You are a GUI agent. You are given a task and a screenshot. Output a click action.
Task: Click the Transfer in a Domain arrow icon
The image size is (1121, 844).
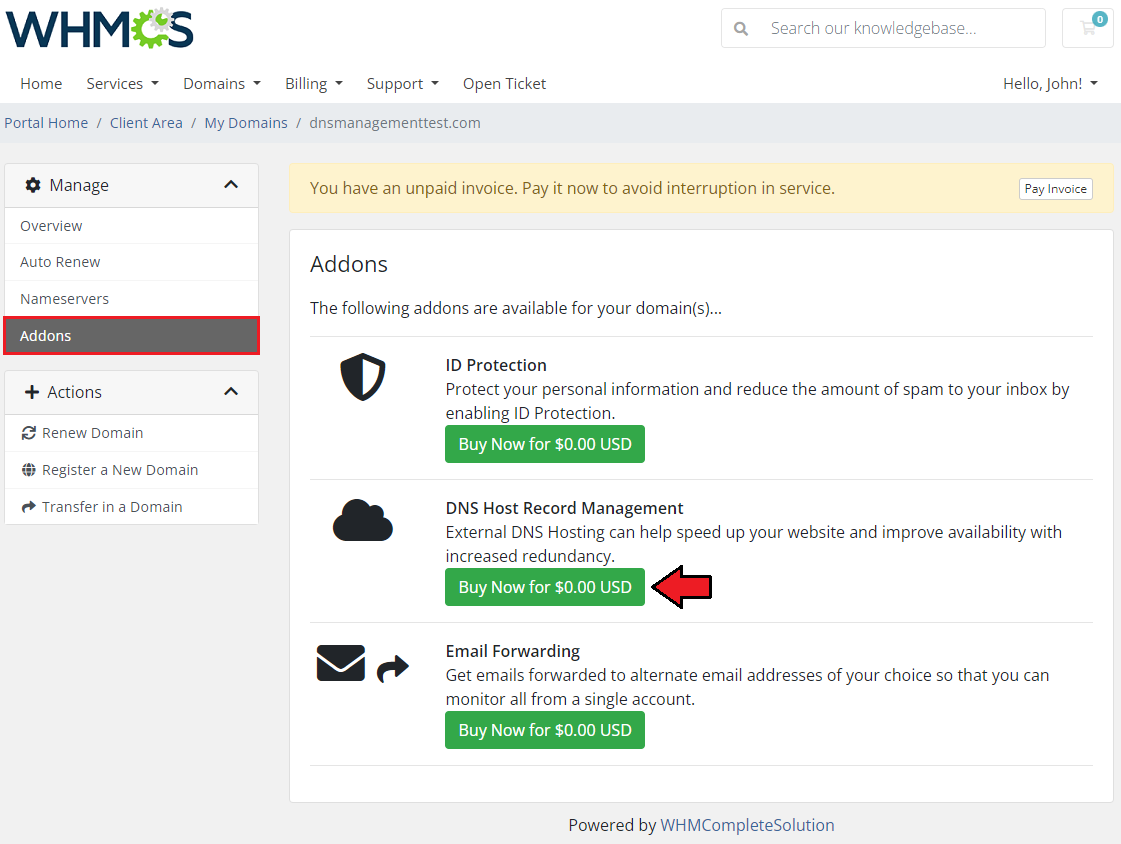29,507
